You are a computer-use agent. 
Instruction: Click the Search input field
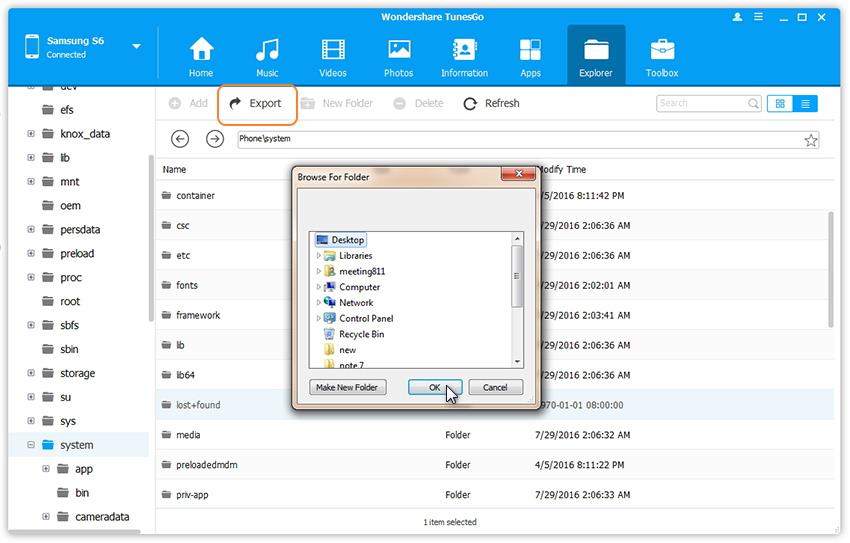702,103
